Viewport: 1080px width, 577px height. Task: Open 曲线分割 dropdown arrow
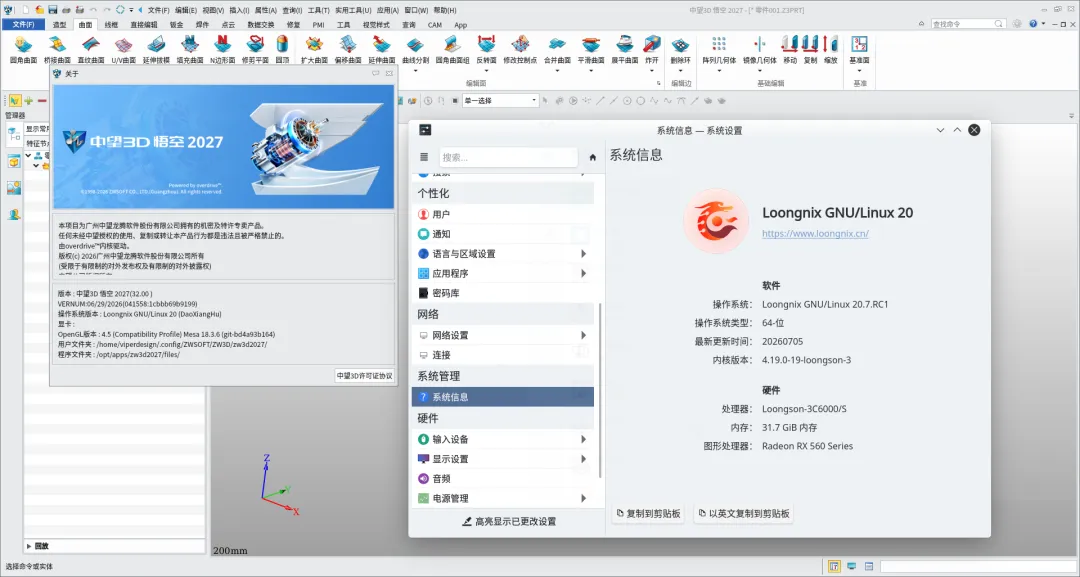415,71
